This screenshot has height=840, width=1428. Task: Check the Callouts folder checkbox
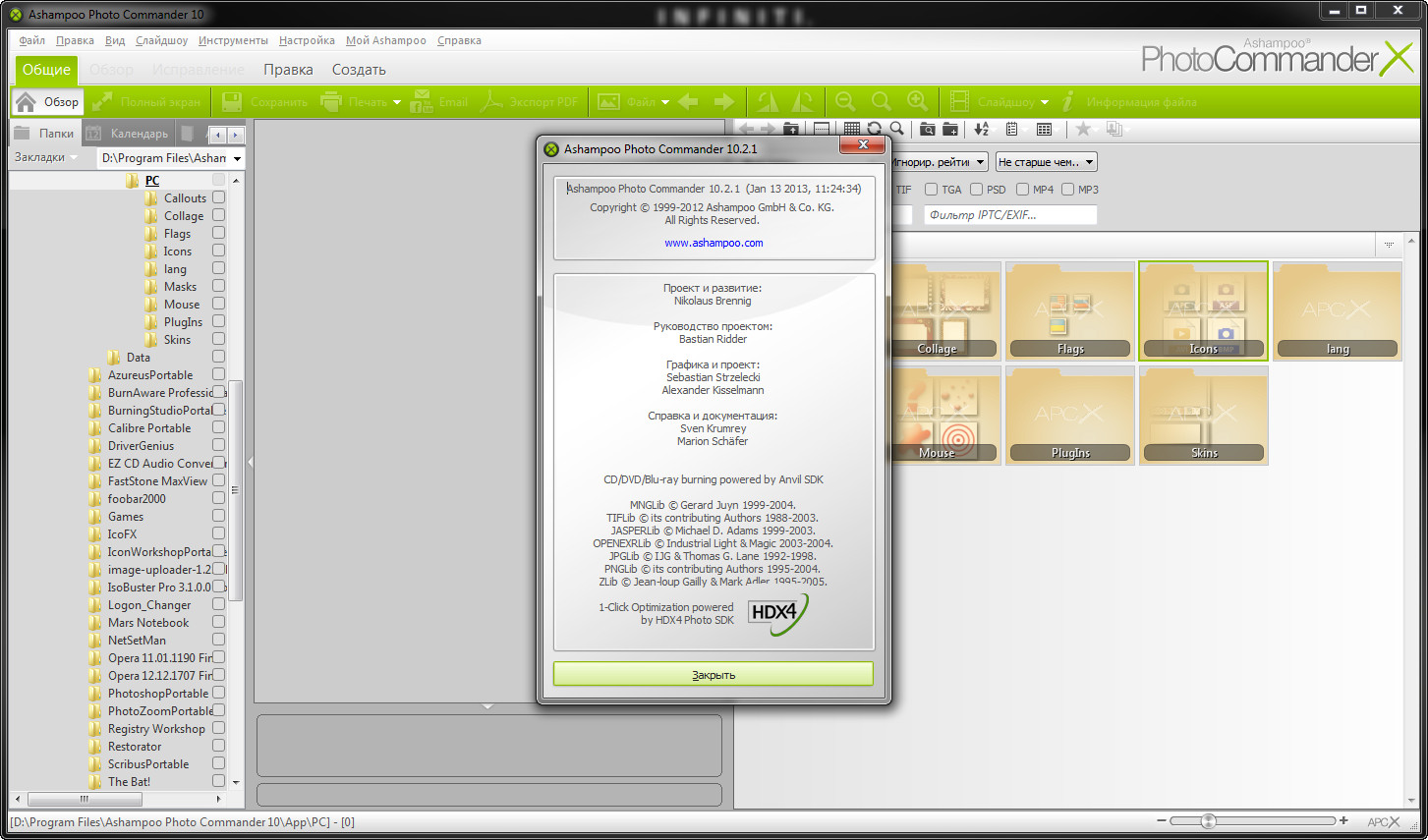coord(218,197)
